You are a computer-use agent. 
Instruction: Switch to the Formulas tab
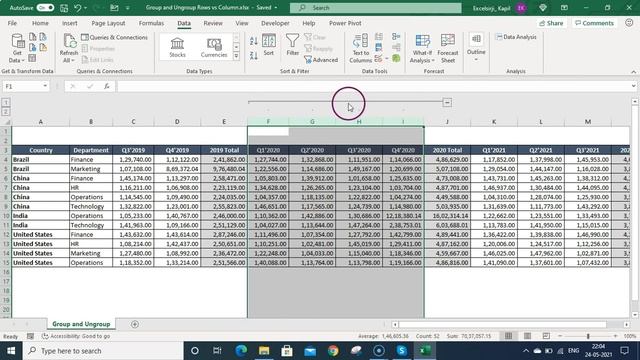tap(151, 23)
